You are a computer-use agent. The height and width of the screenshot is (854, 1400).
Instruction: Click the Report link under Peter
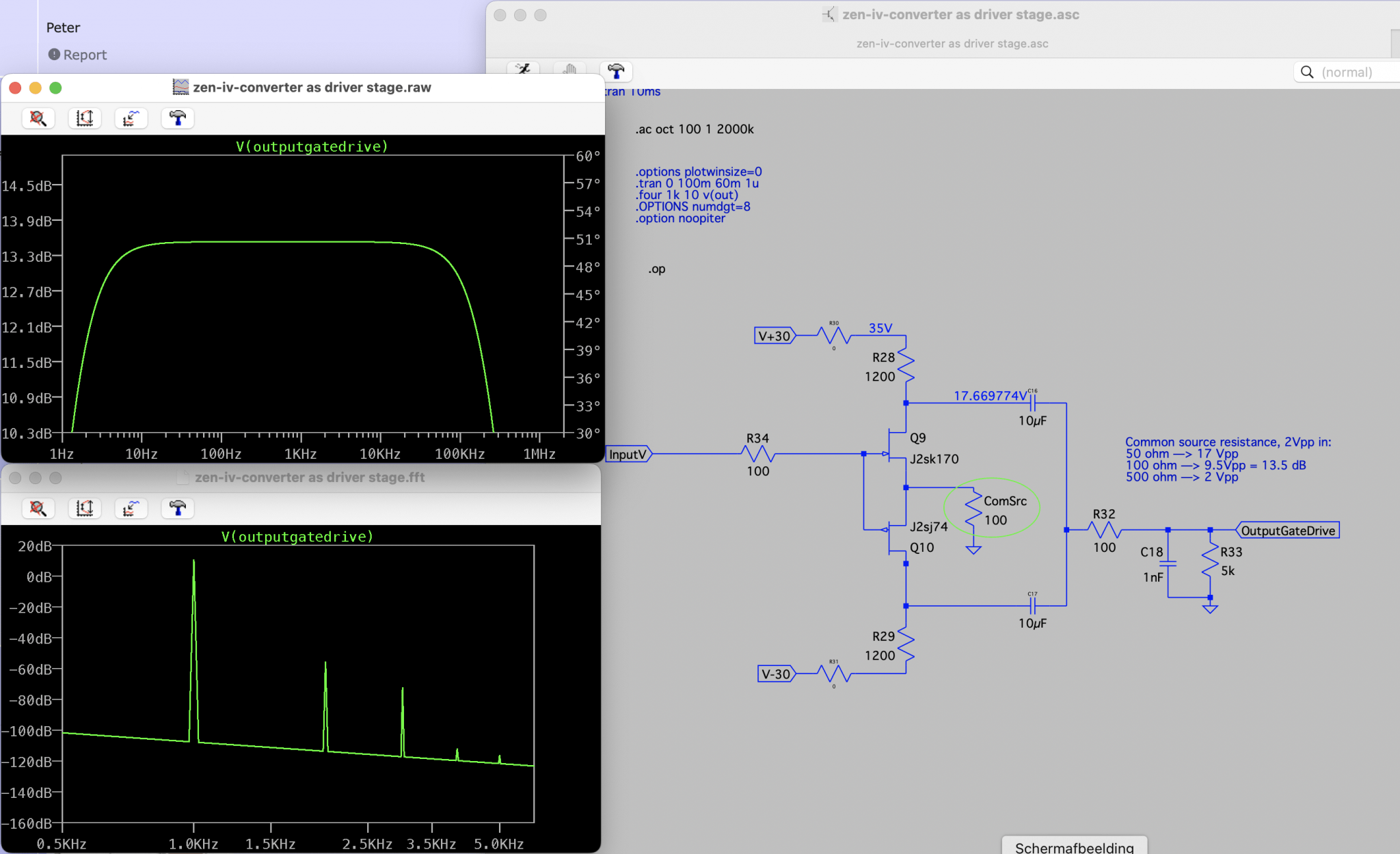tap(85, 55)
